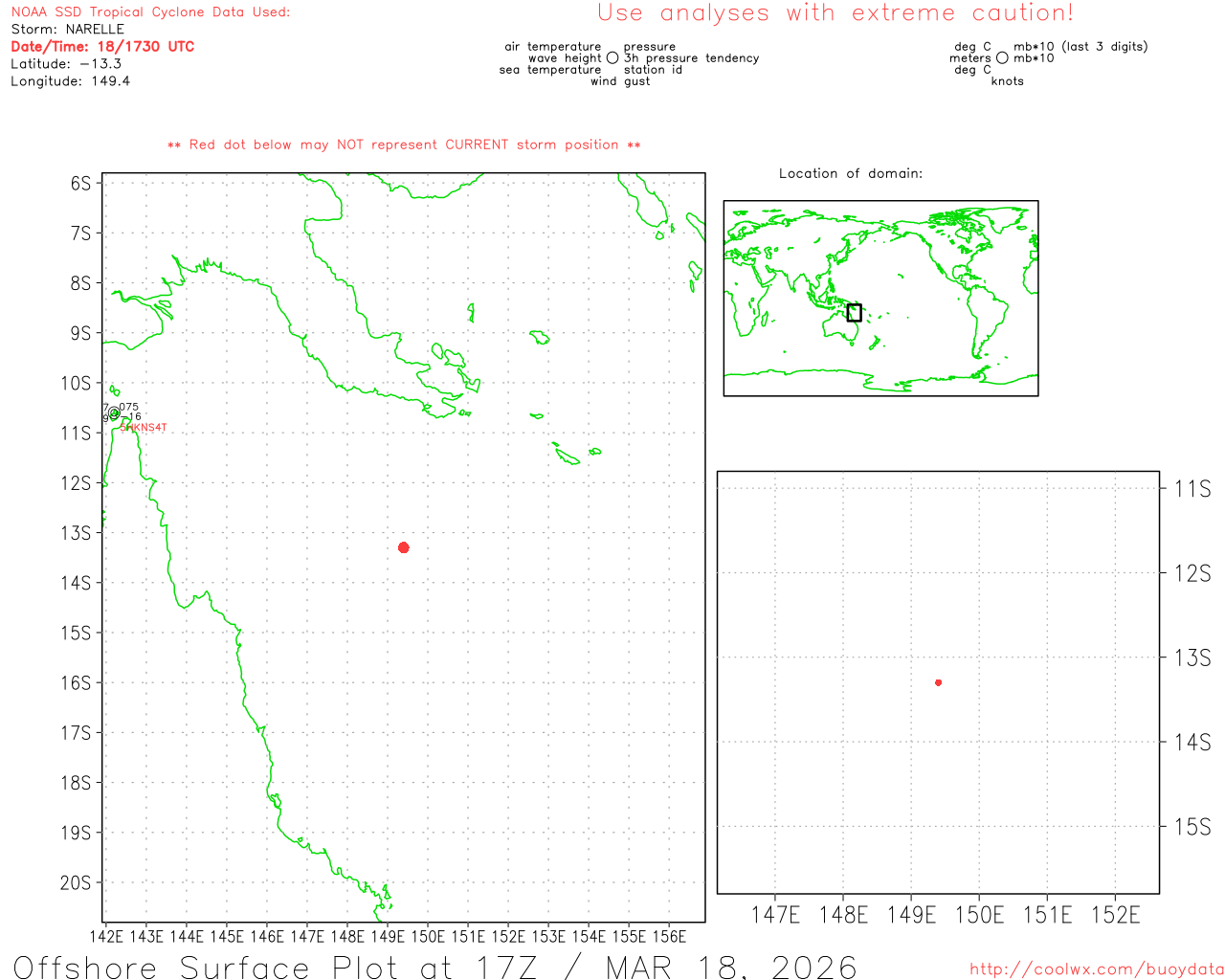Click the 'Use analyses with extreme caution!' heading
The height and width of the screenshot is (980, 1225).
point(835,13)
